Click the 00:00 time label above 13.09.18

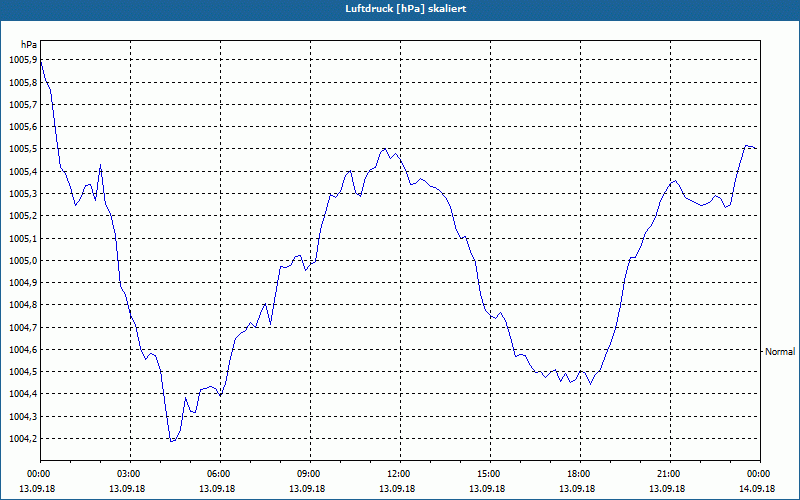tap(37, 474)
